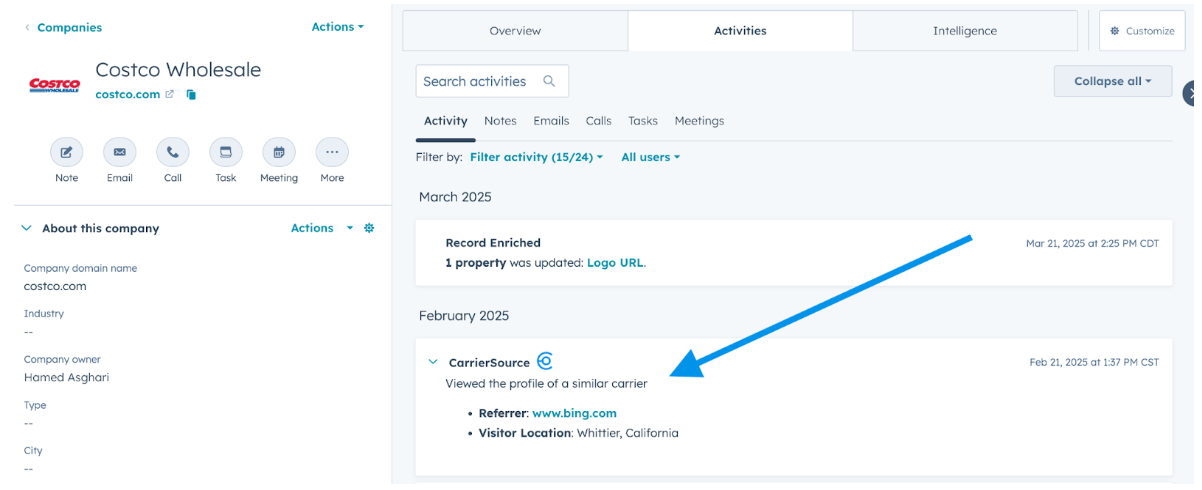Open Filter activity (15/24) dropdown

(536, 157)
